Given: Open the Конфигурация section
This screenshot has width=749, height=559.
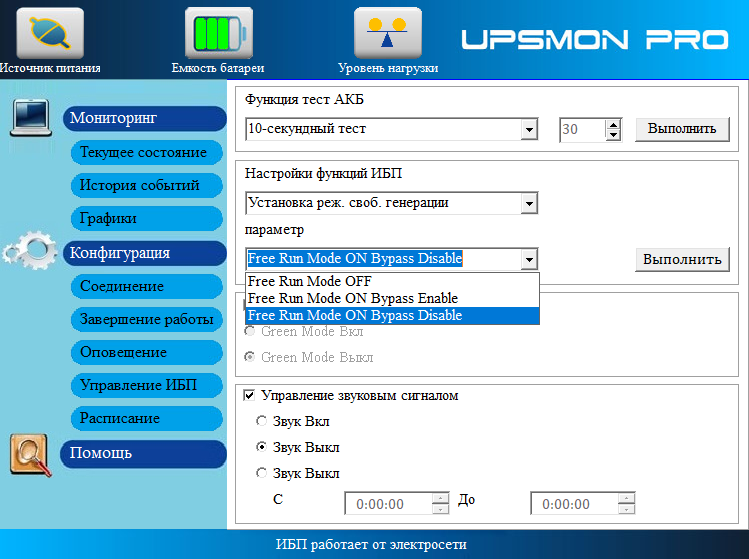Looking at the screenshot, I should [144, 253].
